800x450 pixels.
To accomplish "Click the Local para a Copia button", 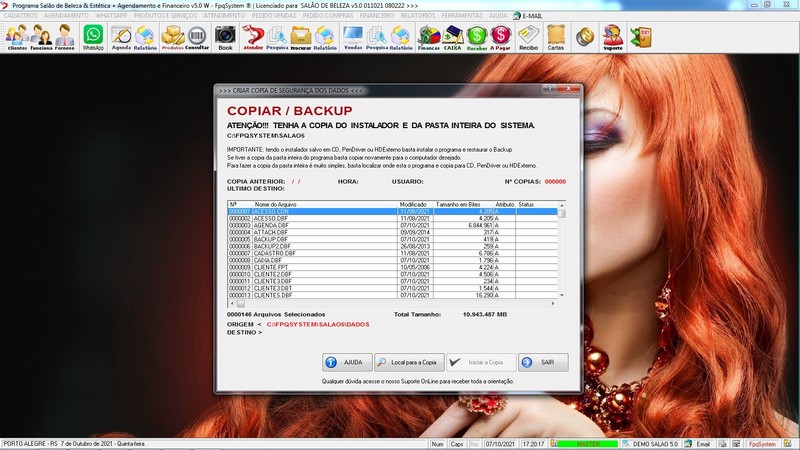I will pyautogui.click(x=409, y=362).
